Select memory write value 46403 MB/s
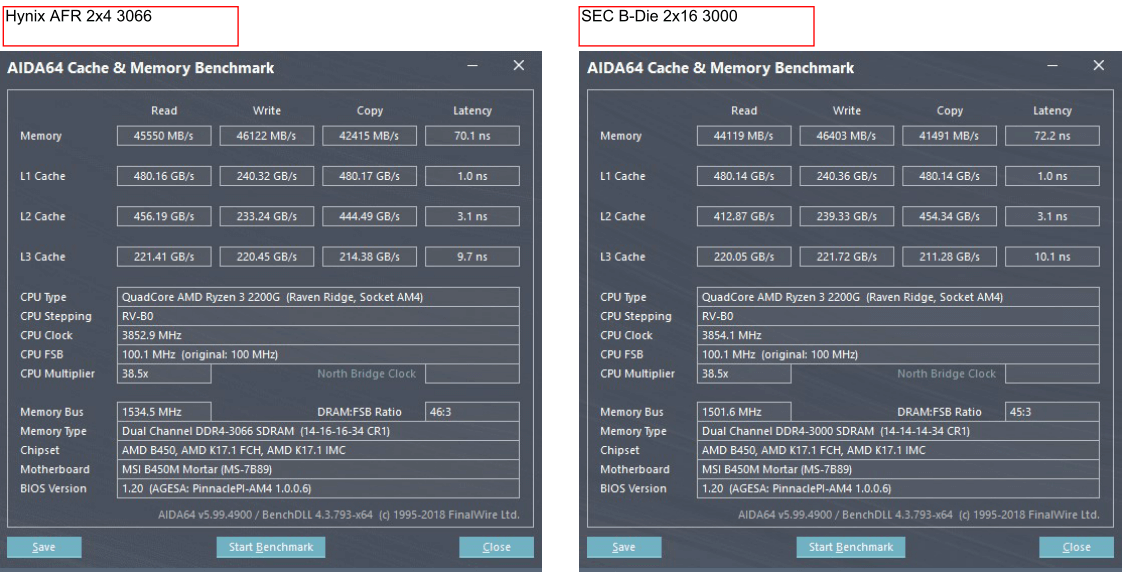1122x572 pixels. pos(847,136)
